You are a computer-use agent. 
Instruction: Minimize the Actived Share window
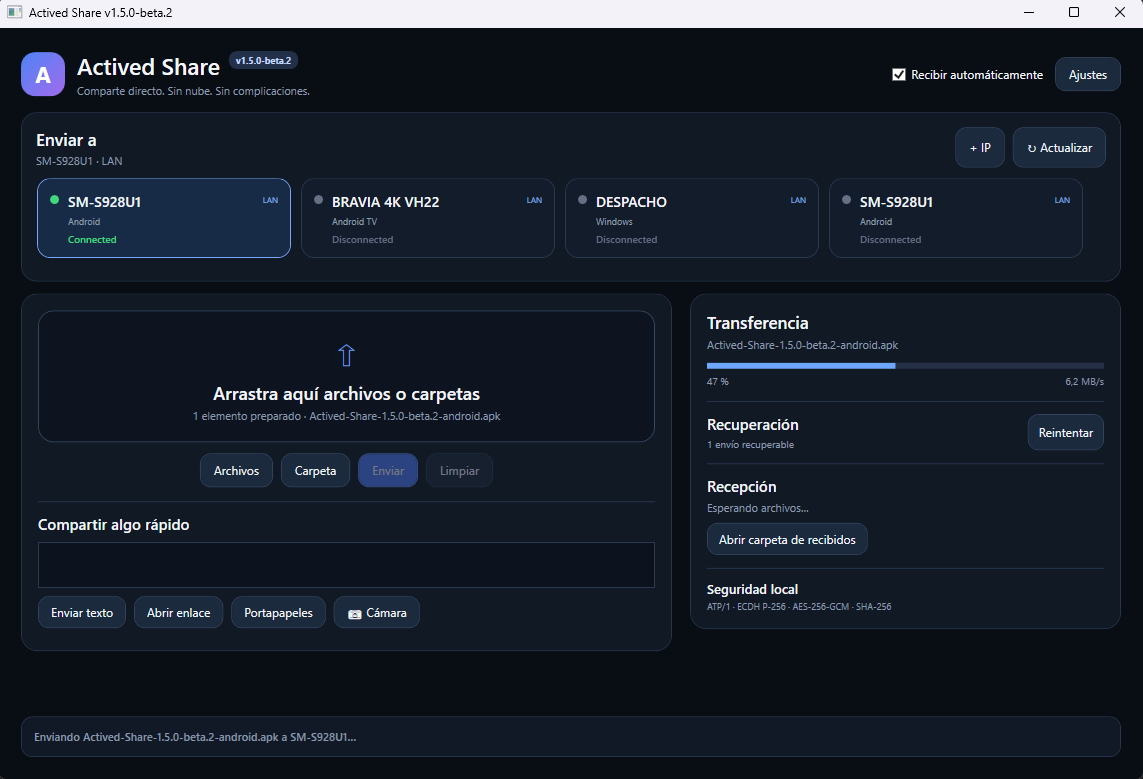(1029, 12)
